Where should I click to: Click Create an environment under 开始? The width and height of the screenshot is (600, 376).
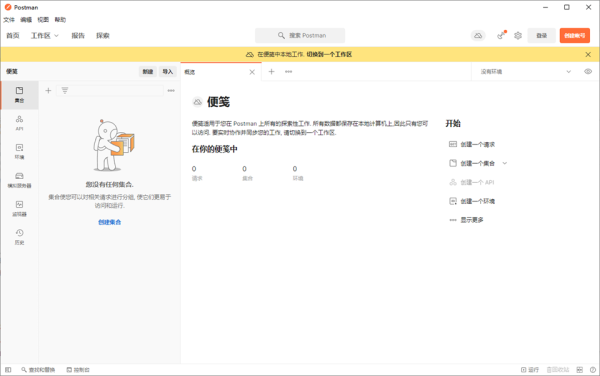(x=472, y=201)
